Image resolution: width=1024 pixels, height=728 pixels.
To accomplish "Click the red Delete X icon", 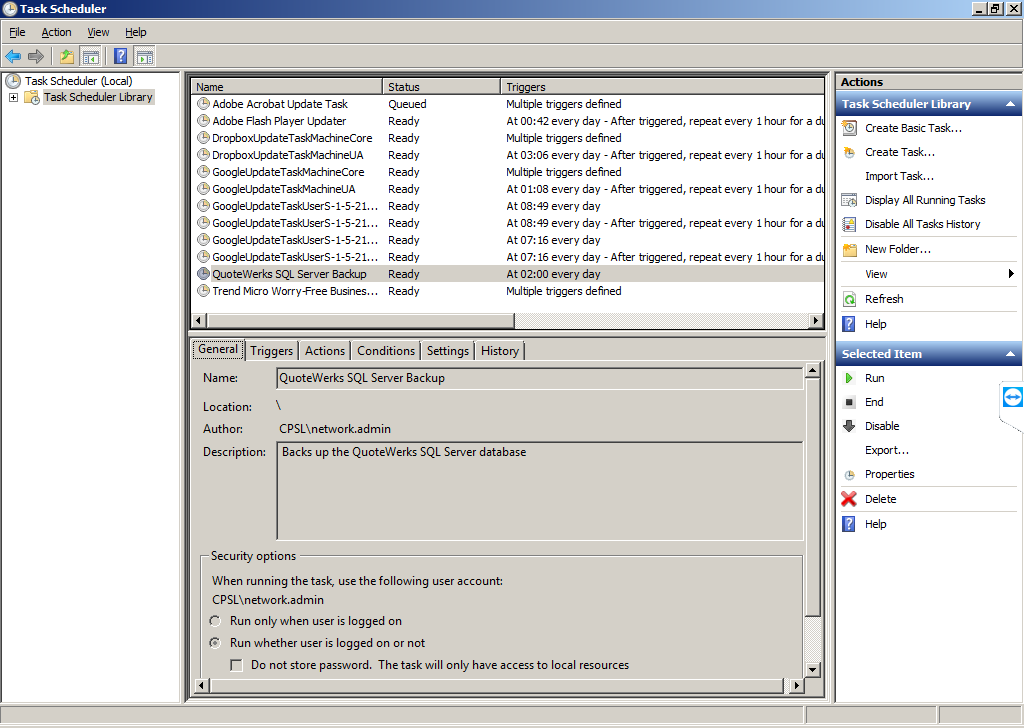I will pos(849,499).
